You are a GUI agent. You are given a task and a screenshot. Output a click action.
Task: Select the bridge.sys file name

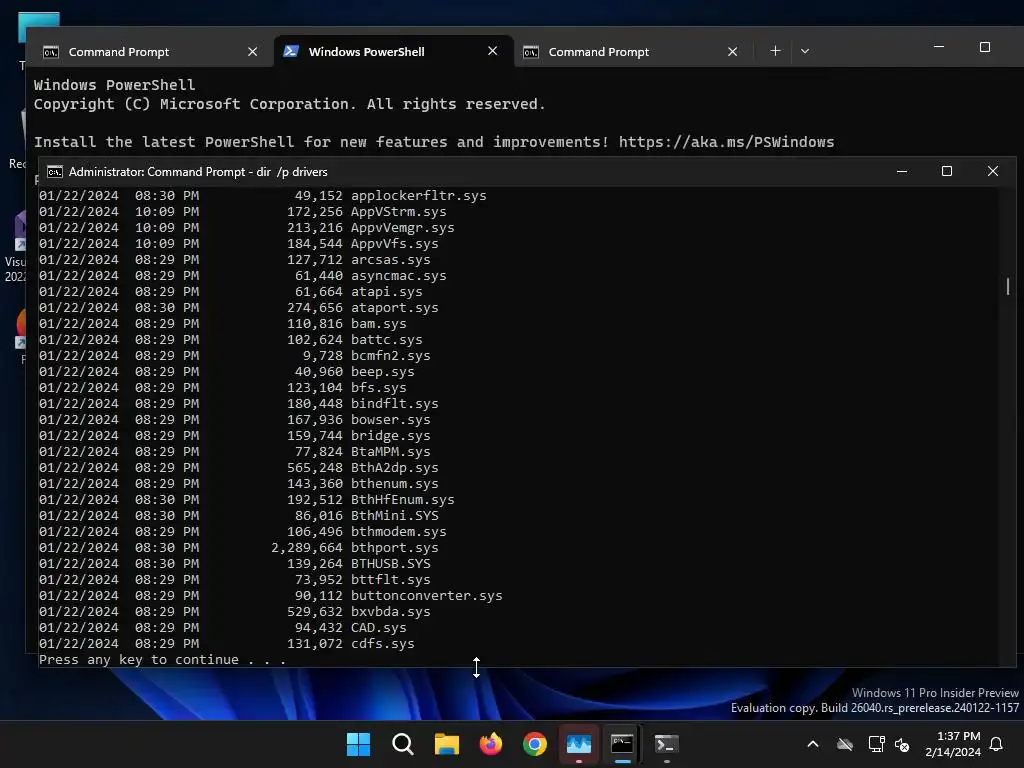tap(391, 436)
